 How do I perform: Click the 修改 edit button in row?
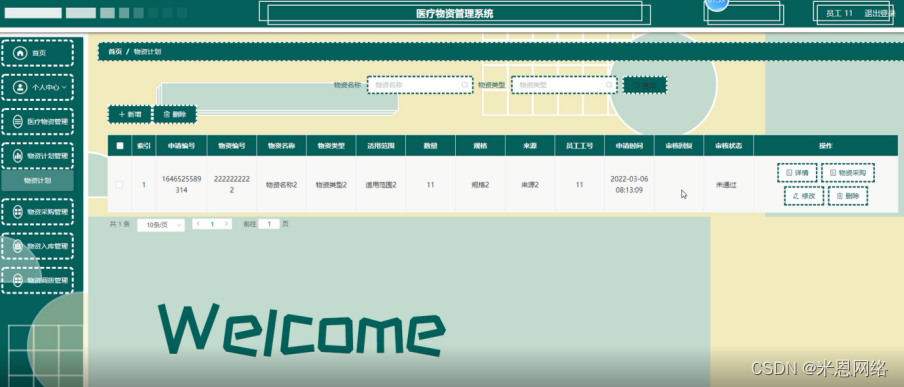click(x=804, y=196)
